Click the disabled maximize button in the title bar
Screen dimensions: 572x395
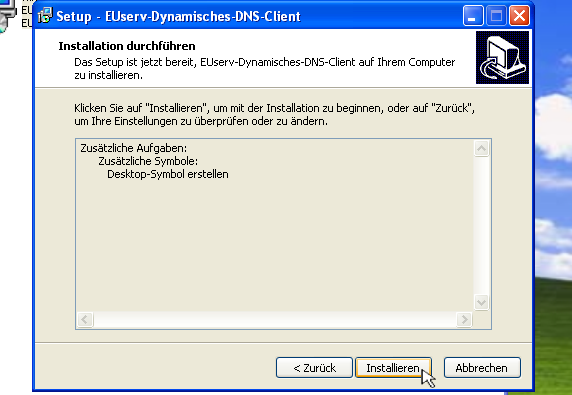[496, 16]
